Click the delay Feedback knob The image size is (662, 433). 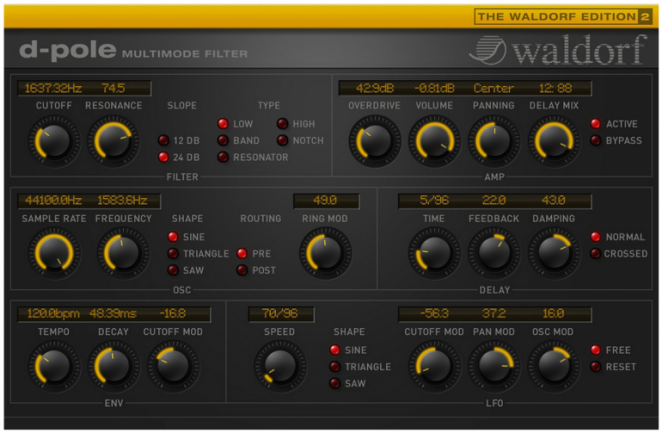494,252
